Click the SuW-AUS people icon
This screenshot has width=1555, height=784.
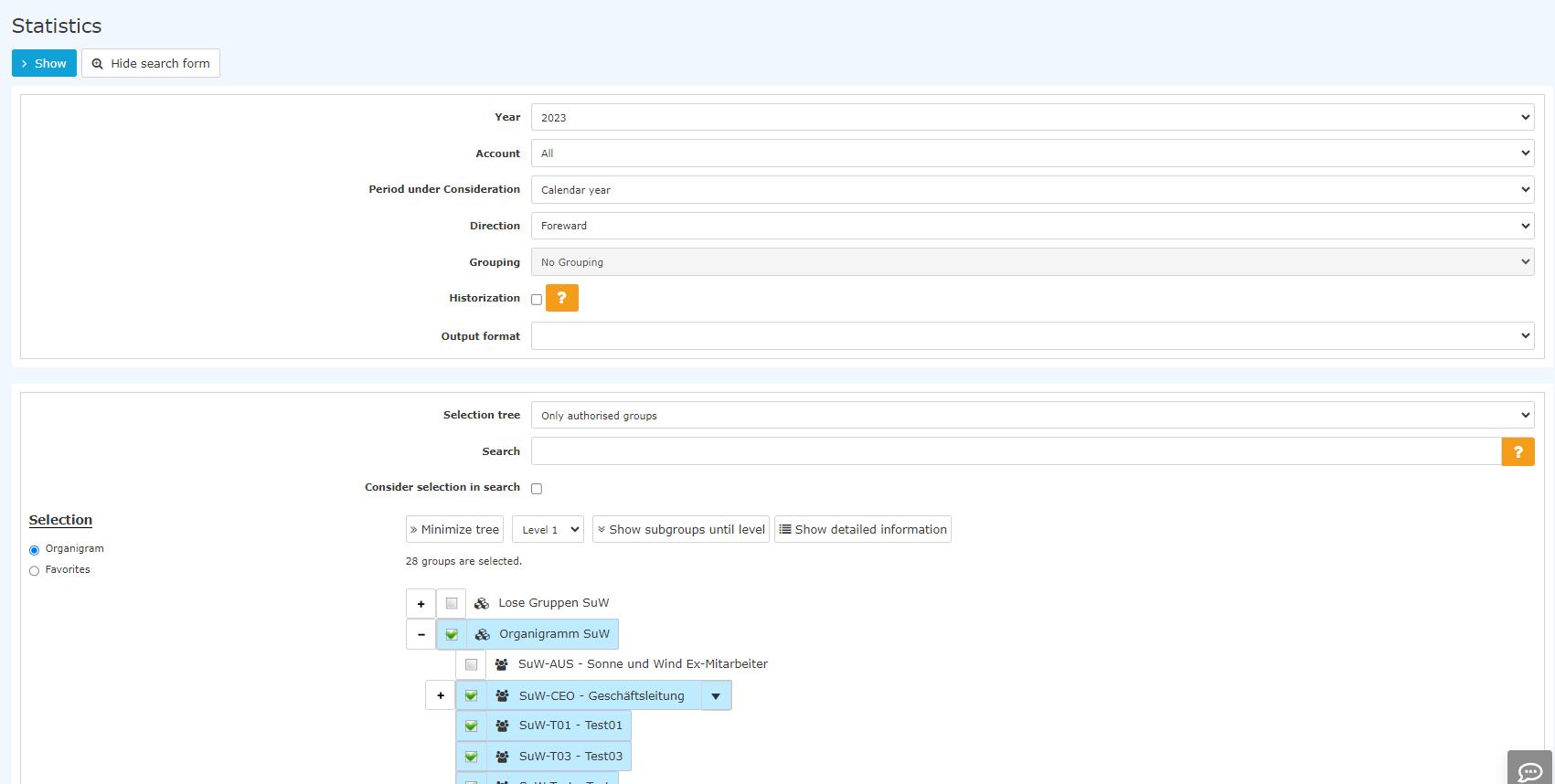[501, 664]
